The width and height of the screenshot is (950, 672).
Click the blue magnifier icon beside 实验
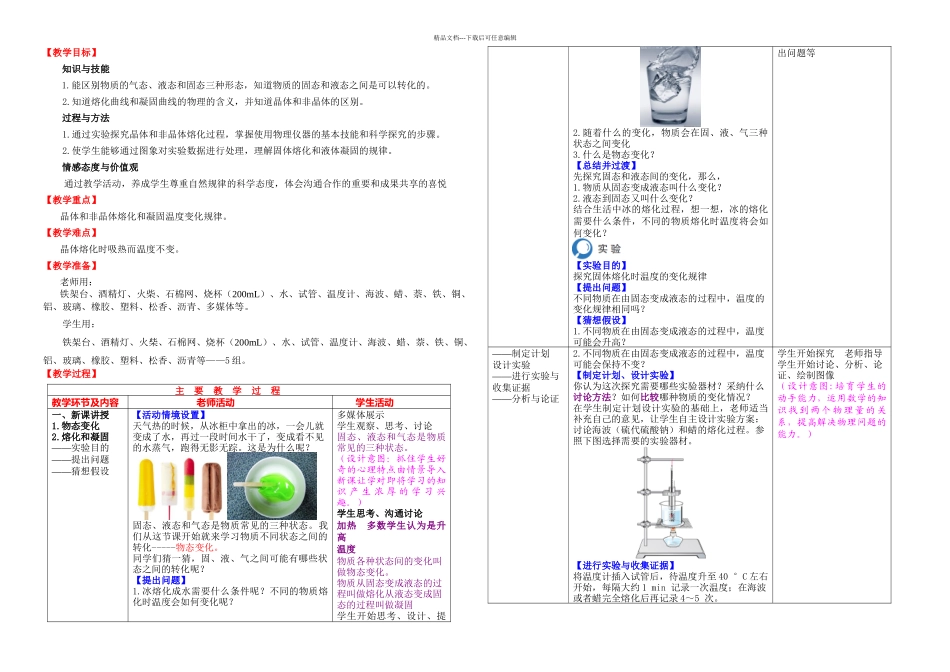[582, 248]
